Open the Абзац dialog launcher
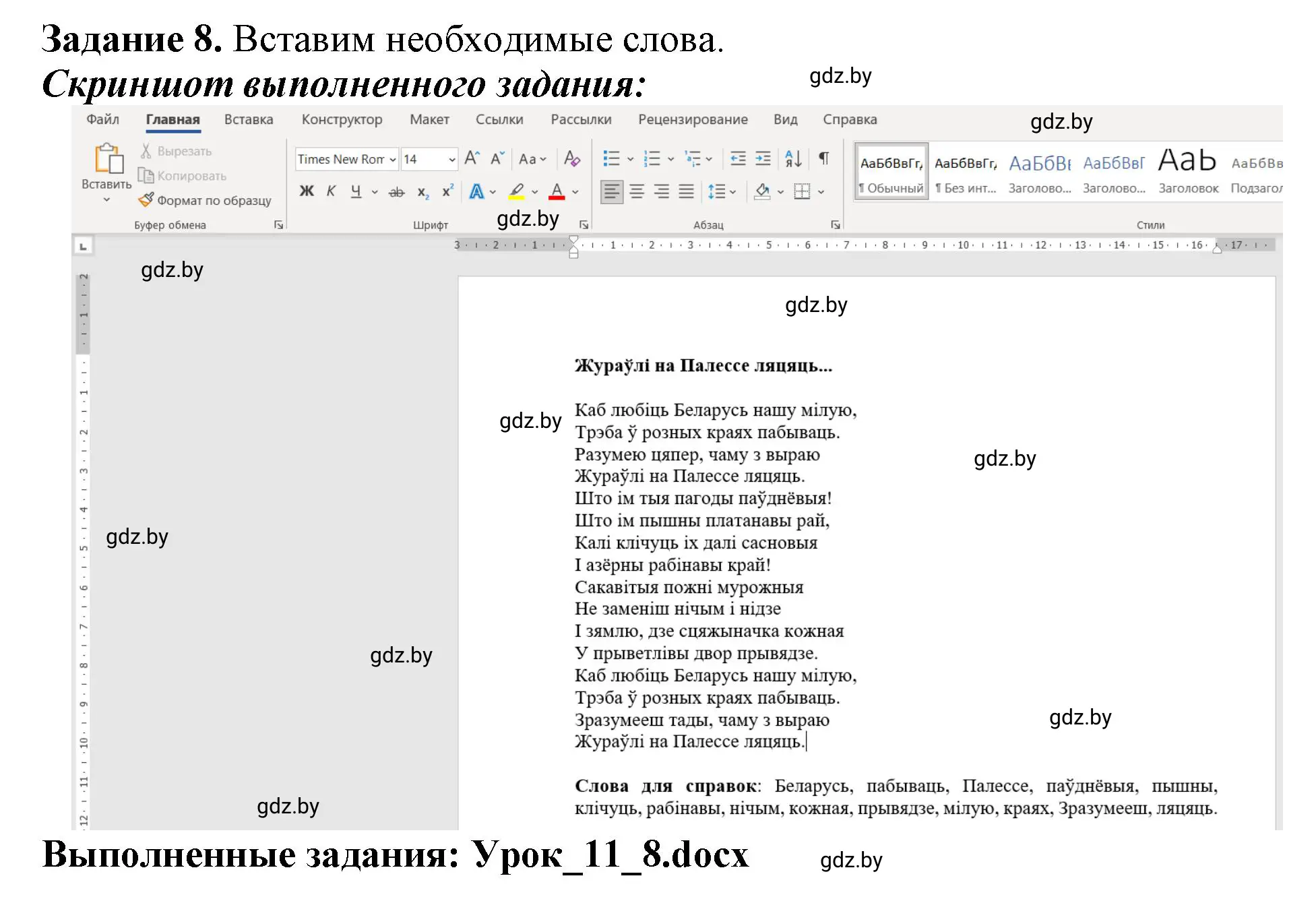This screenshot has height=901, width=1316. (x=836, y=225)
